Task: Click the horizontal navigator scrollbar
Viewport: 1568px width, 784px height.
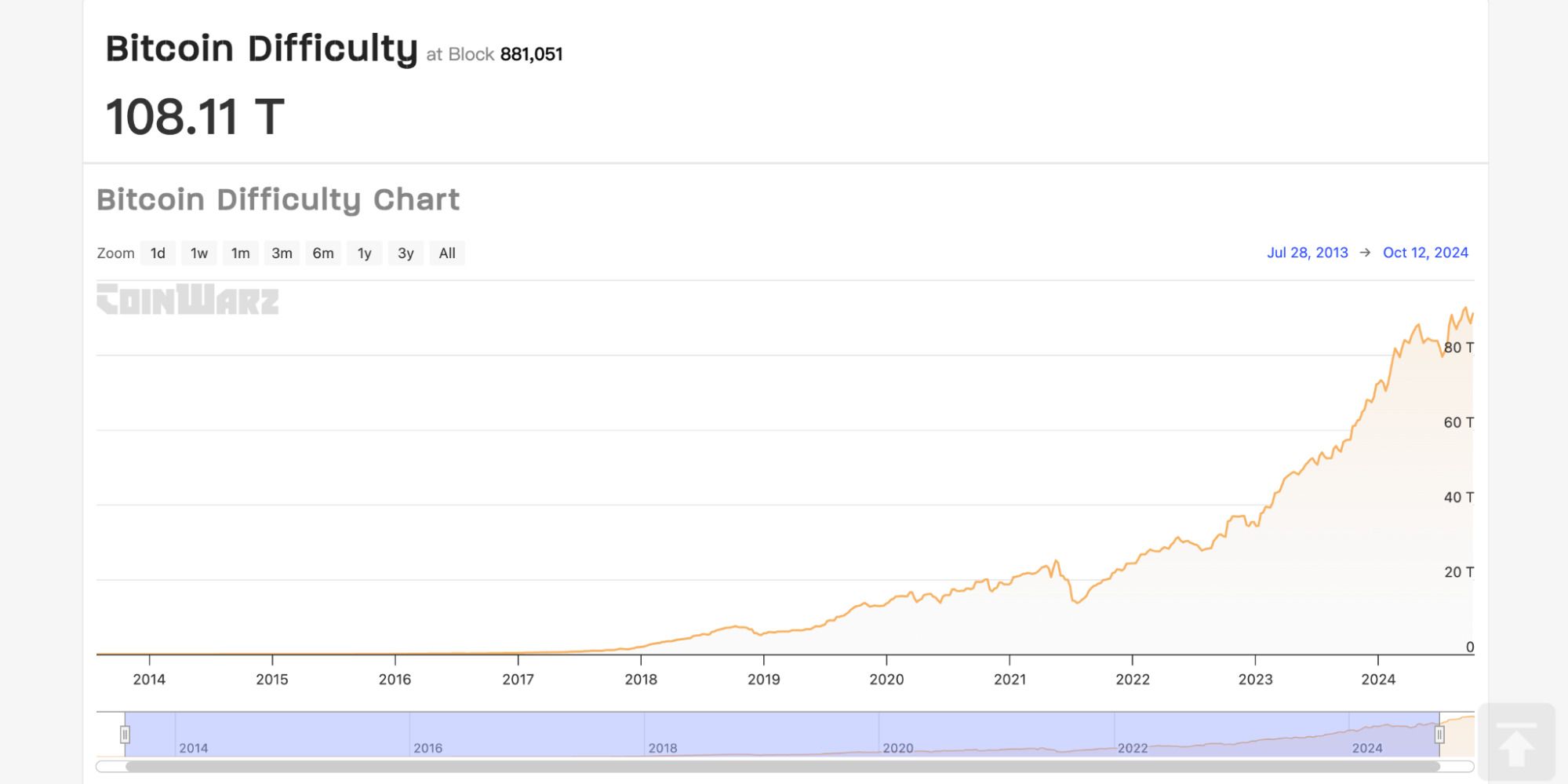Action: 782,767
